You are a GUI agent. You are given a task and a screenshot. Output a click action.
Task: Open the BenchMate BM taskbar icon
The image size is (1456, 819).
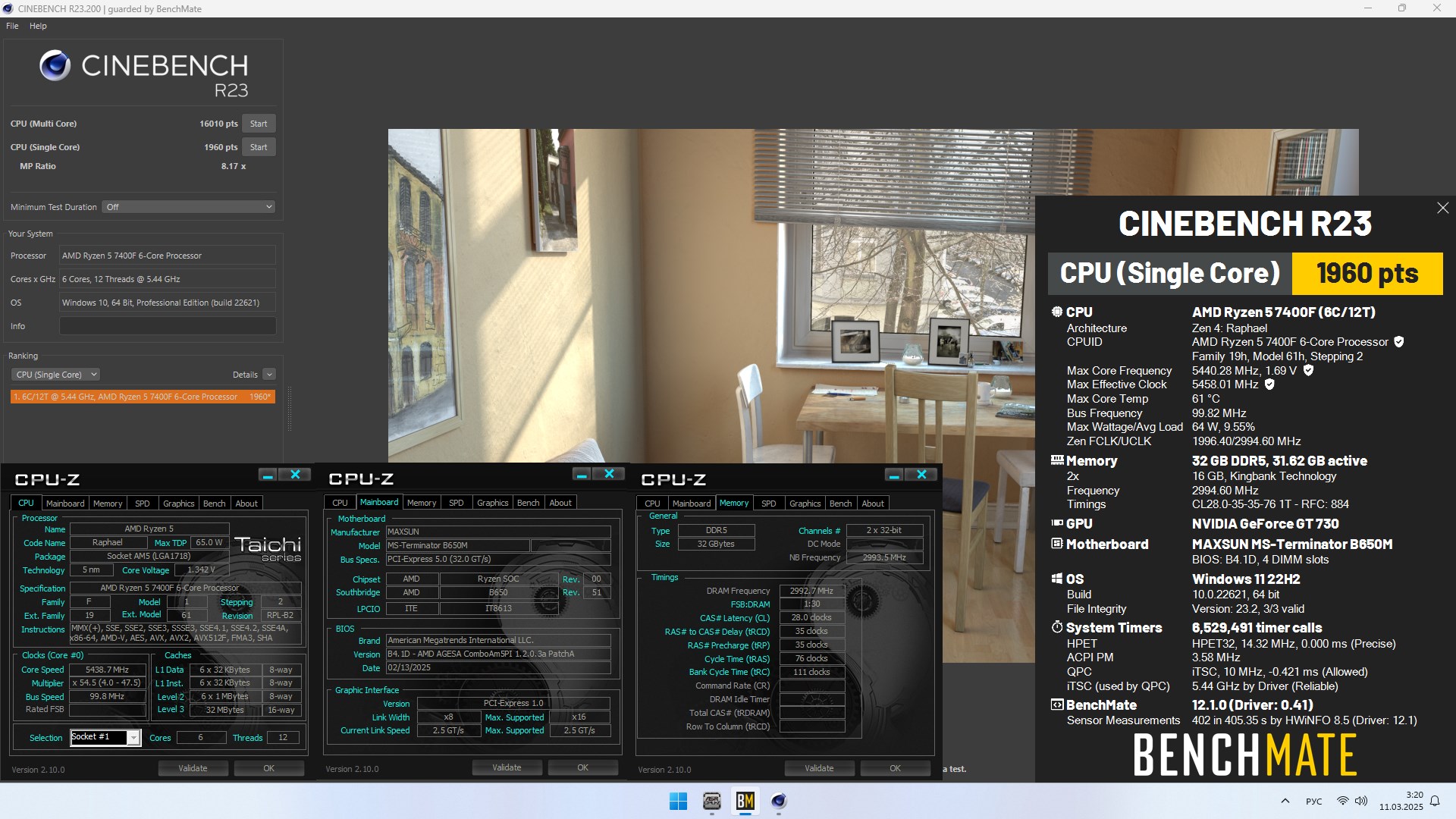745,801
